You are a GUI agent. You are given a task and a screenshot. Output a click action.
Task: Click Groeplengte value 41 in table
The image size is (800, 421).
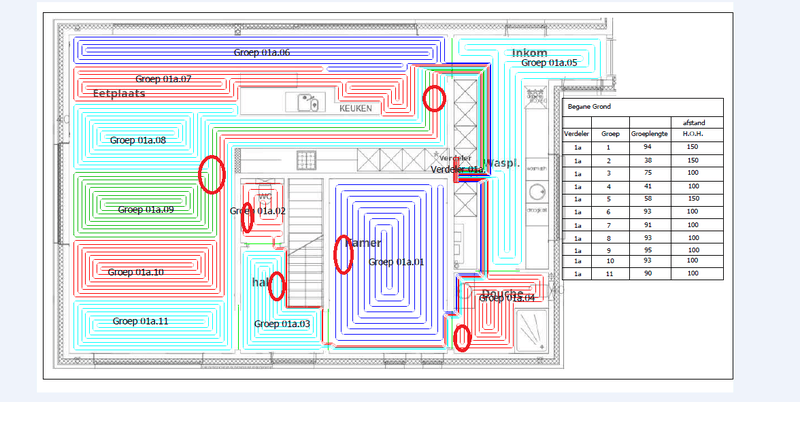647,186
